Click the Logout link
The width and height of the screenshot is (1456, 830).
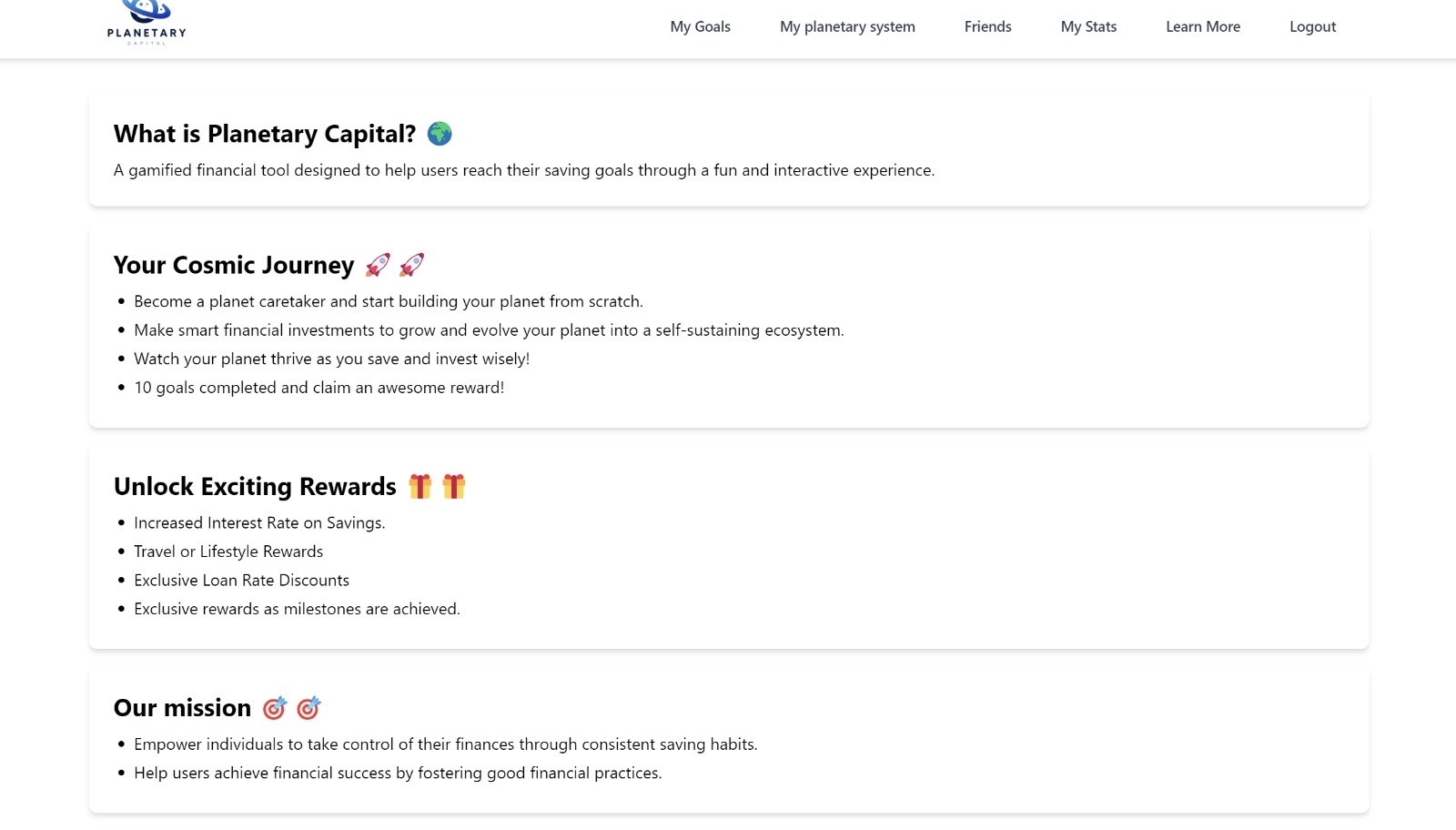tap(1312, 26)
